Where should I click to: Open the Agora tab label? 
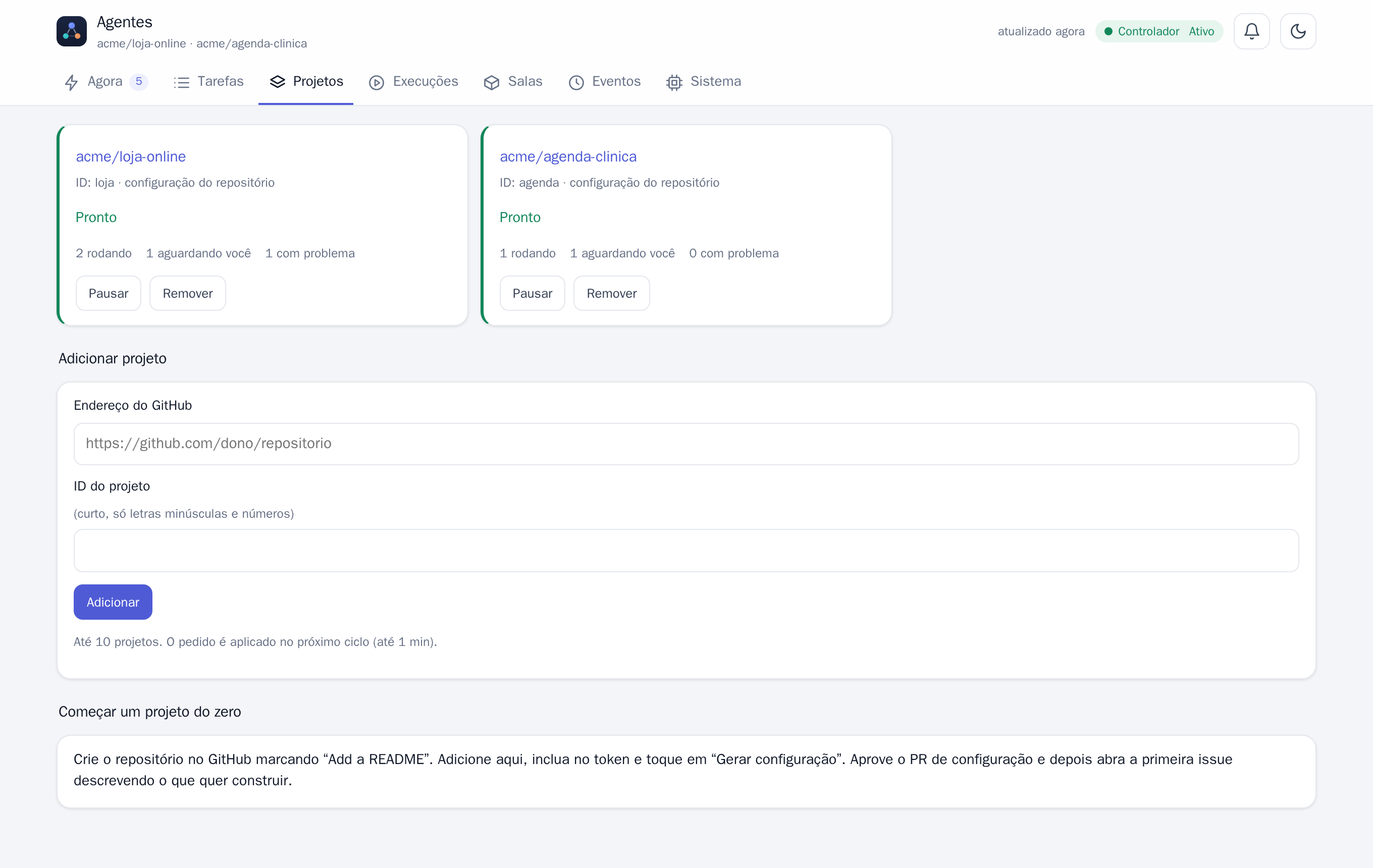click(x=105, y=81)
